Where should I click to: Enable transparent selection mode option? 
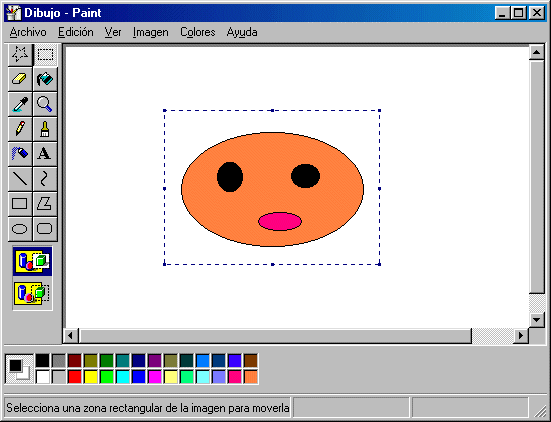click(32, 293)
